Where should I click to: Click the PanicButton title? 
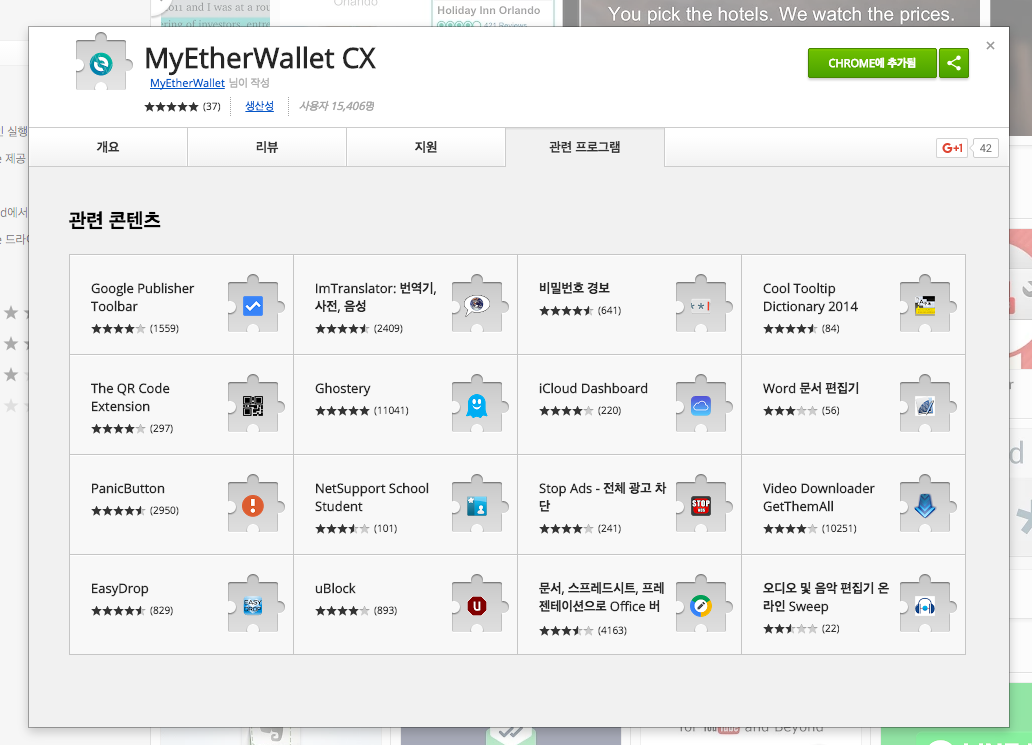pos(128,488)
